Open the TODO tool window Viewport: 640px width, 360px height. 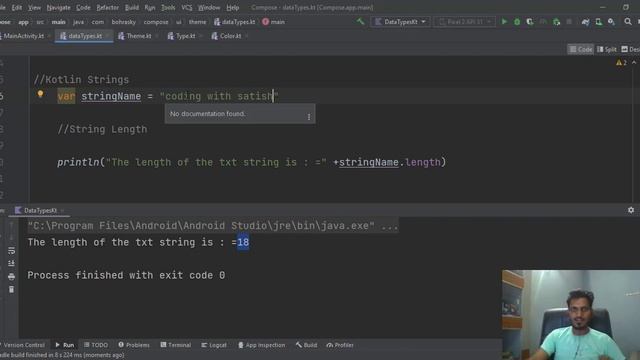tap(96, 345)
